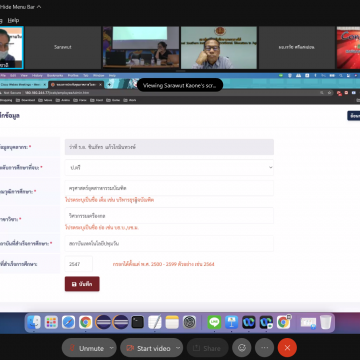Open Finder in the shared dock
This screenshot has height=360, width=360.
tap(34, 322)
